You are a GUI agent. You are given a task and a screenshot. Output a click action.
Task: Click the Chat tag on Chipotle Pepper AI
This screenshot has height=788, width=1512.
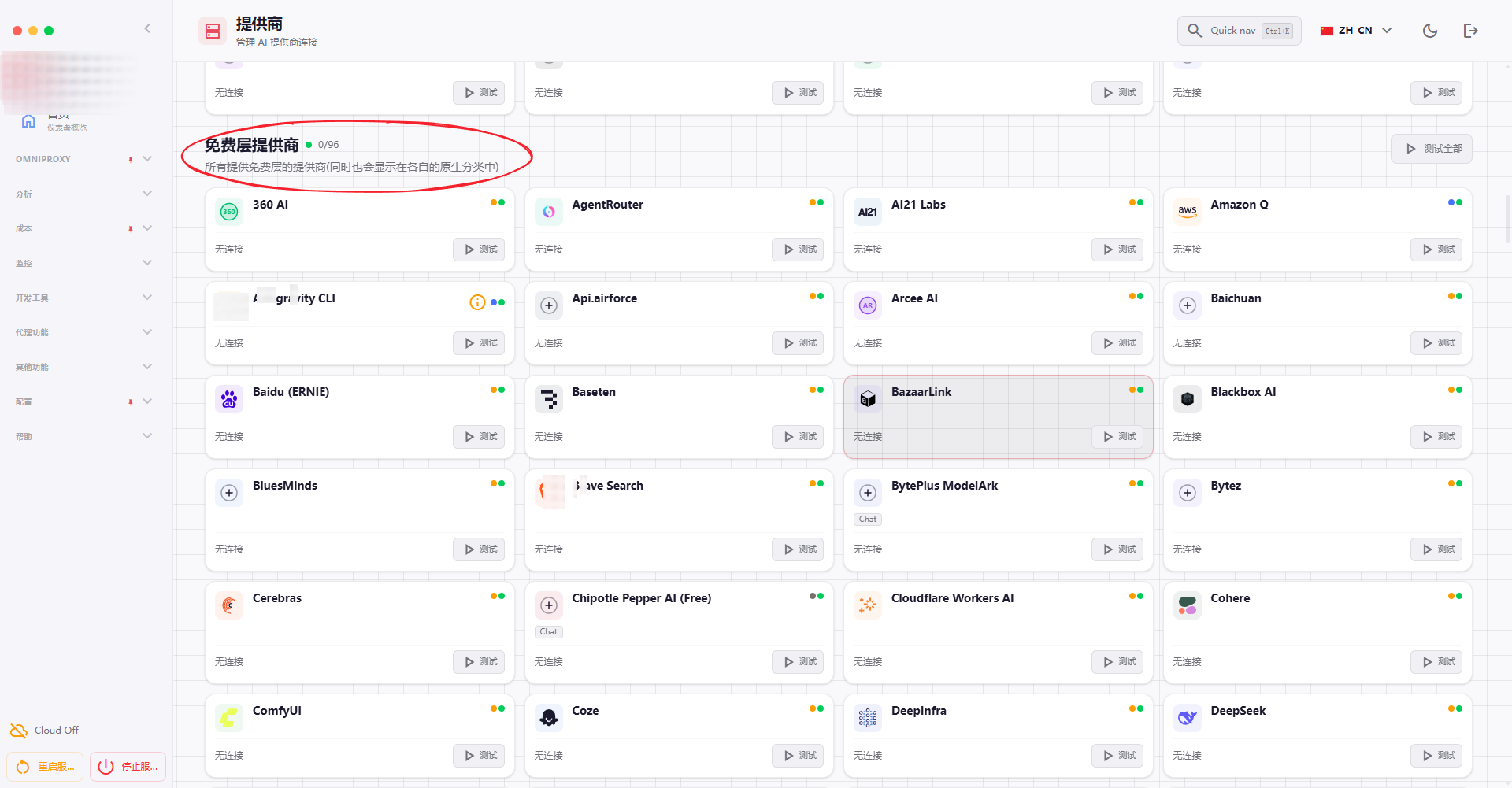coord(549,632)
